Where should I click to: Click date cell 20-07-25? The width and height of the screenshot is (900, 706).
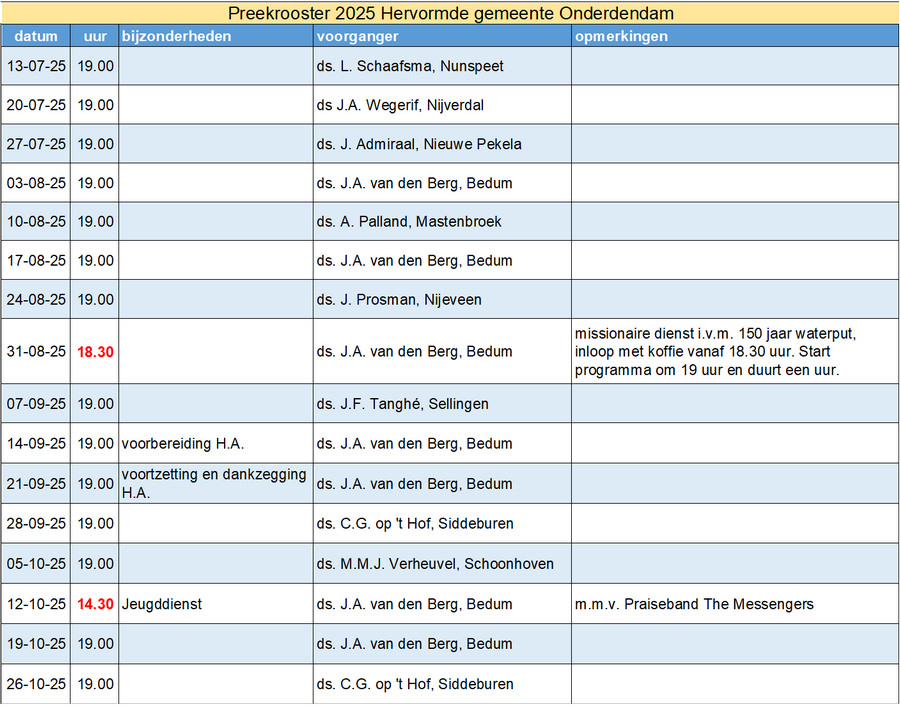(36, 105)
